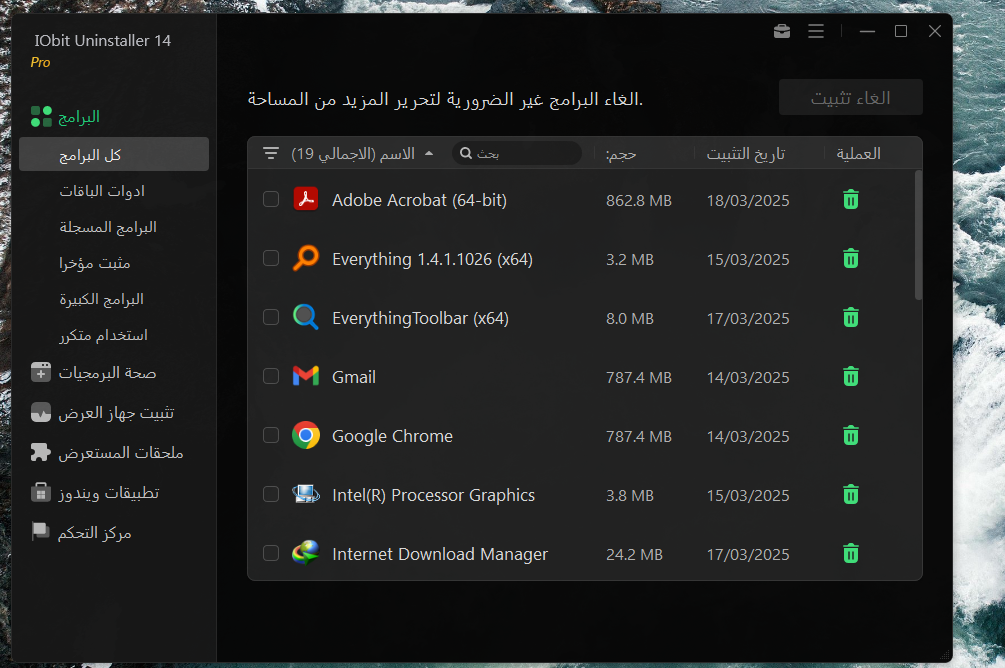Click the trash icon for Adobe Acrobat

850,200
